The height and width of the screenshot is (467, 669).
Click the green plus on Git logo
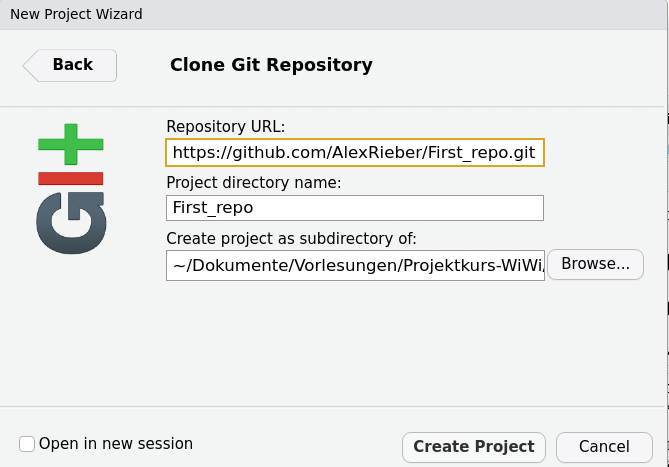tap(71, 146)
